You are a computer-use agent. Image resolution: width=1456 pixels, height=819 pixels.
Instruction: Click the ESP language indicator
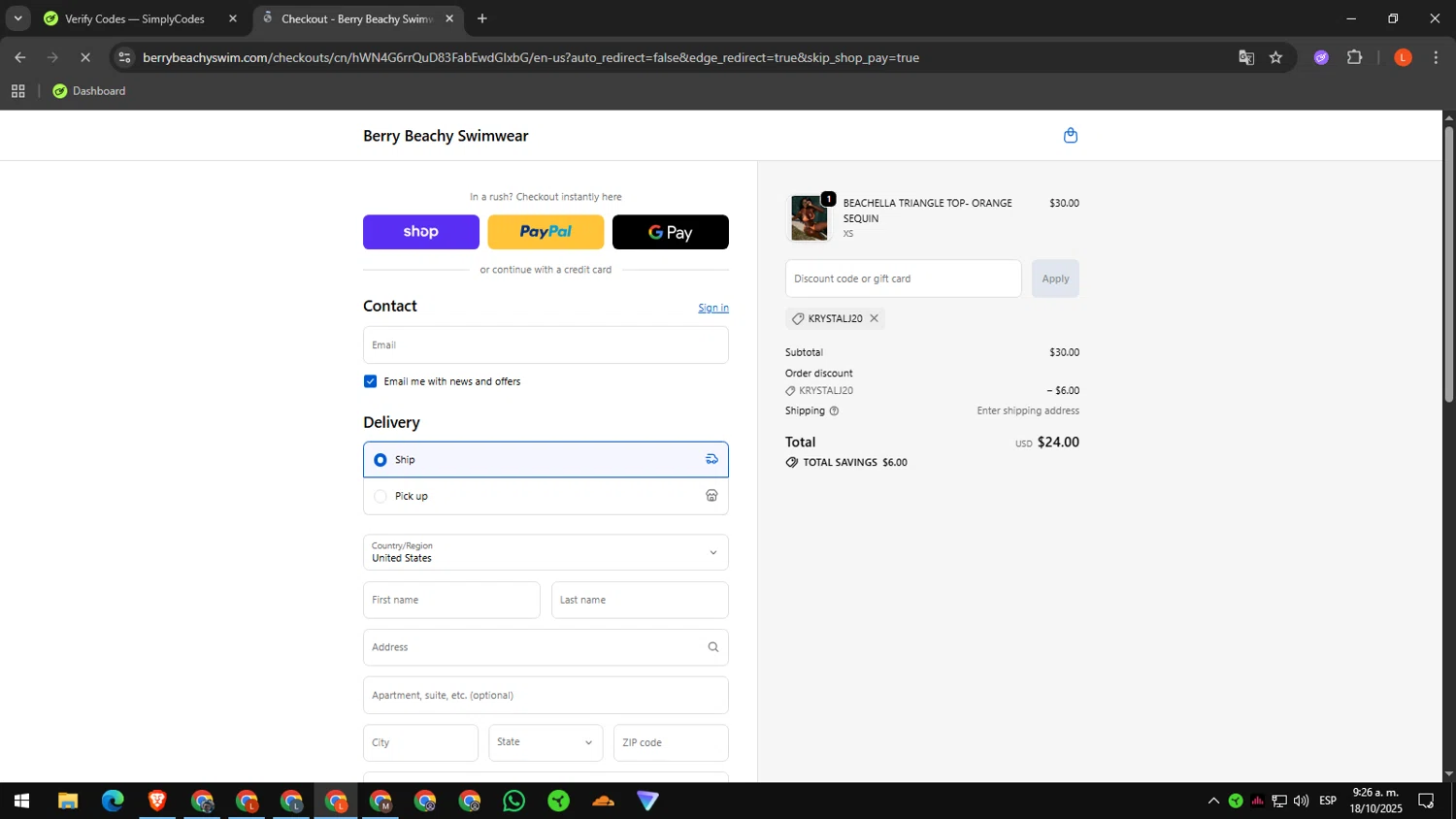click(x=1328, y=801)
